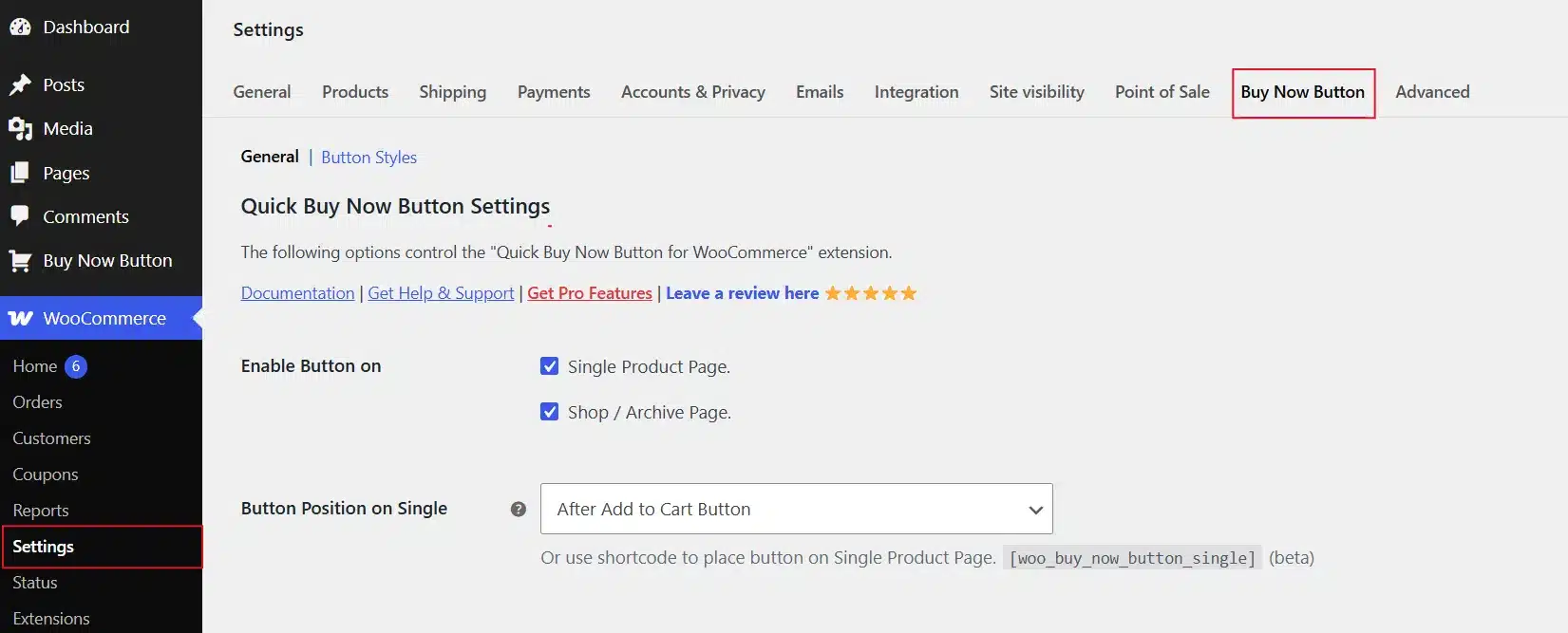This screenshot has height=633, width=1568.
Task: Select the General sub-section link
Action: click(x=270, y=157)
